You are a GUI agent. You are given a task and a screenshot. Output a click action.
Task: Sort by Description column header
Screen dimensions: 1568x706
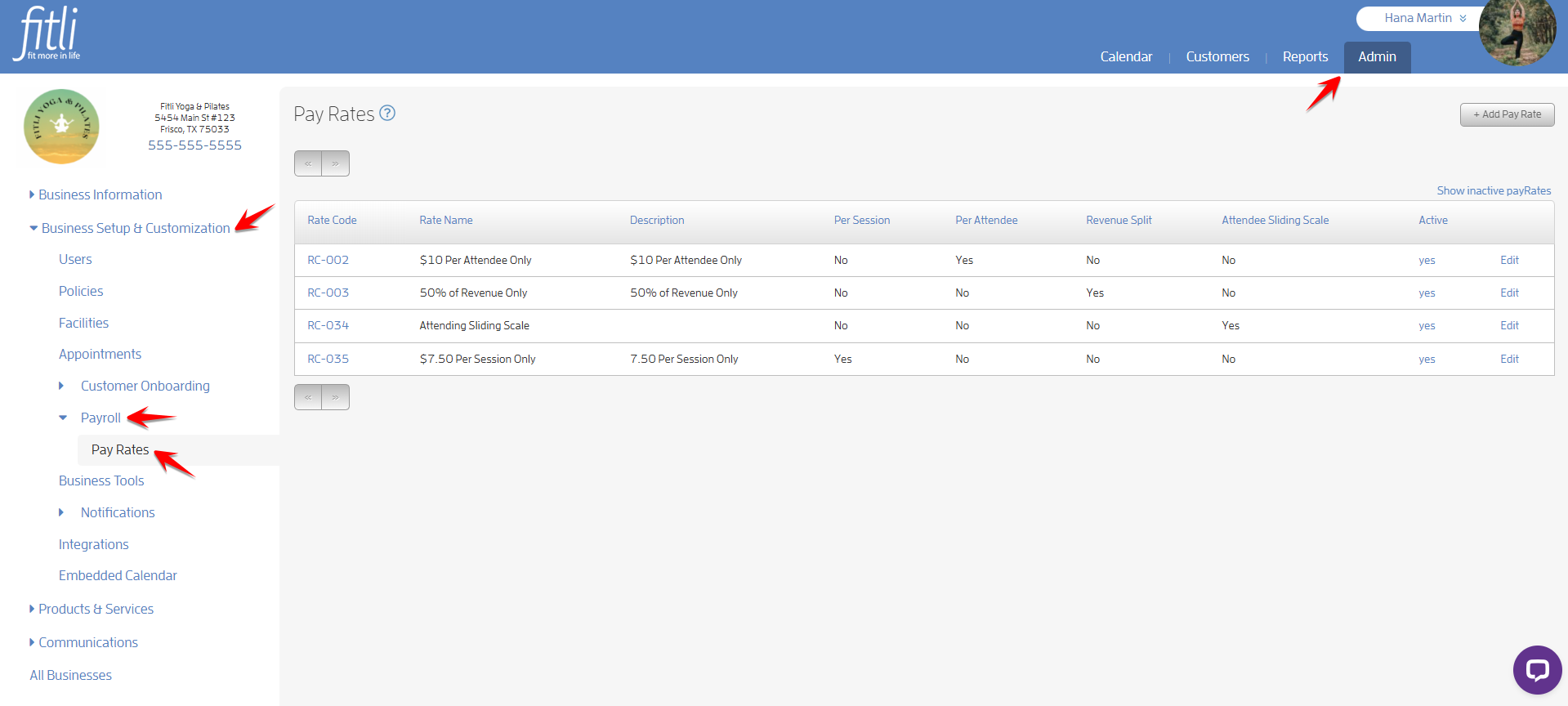(x=657, y=220)
